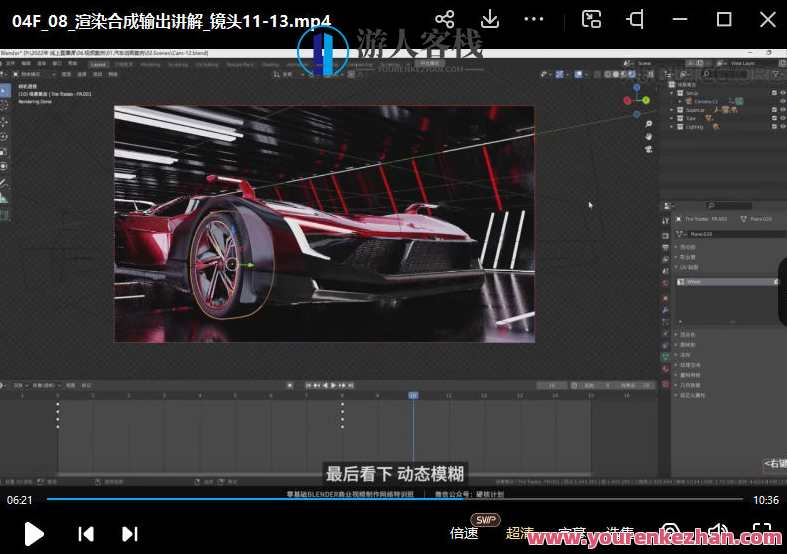Collapse the first collection in the outliner

coord(672,93)
